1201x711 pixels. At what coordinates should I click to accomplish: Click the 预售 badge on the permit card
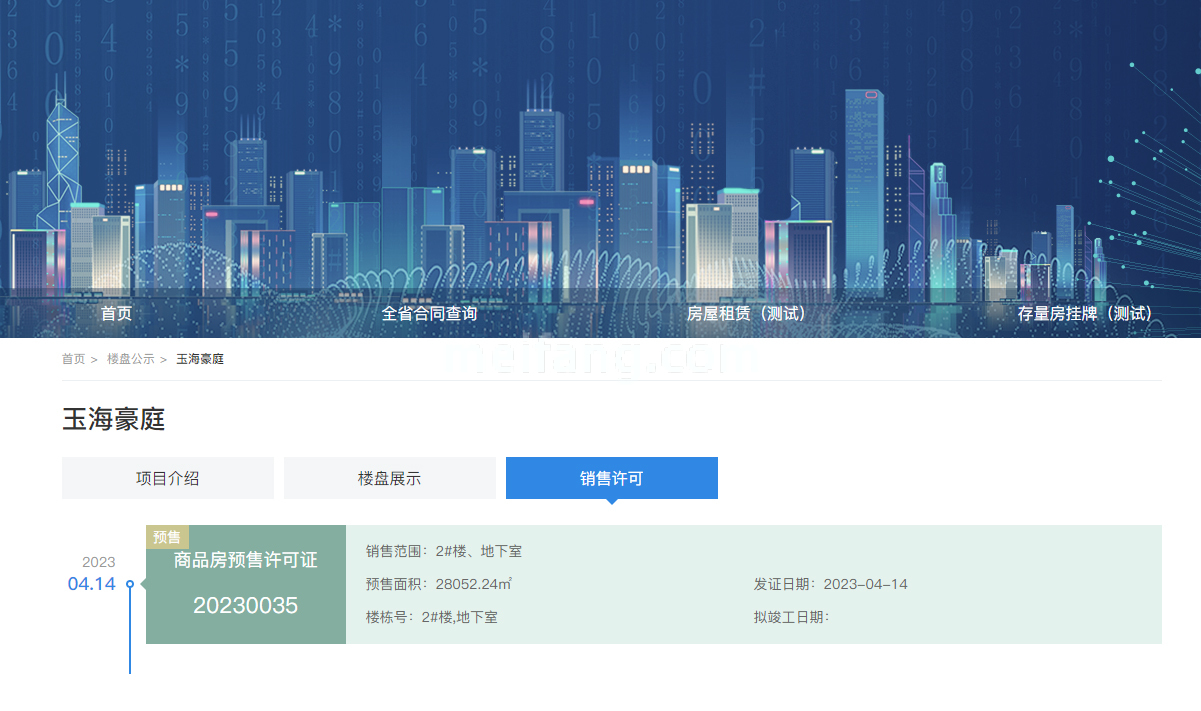[167, 537]
